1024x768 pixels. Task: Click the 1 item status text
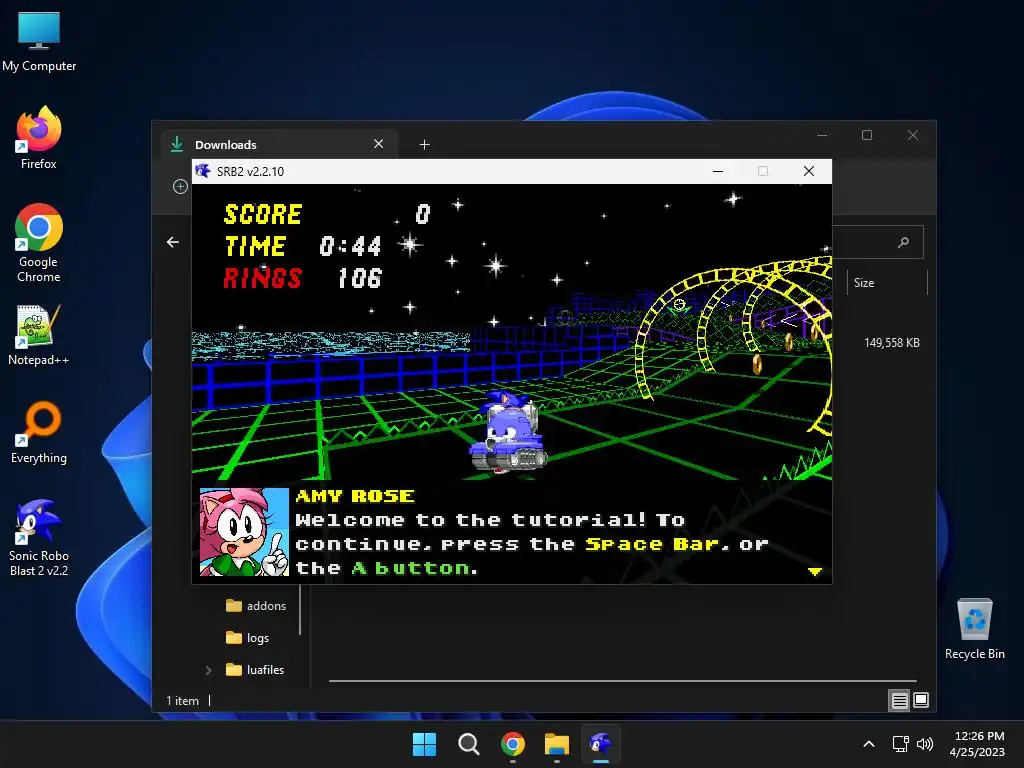click(x=182, y=701)
